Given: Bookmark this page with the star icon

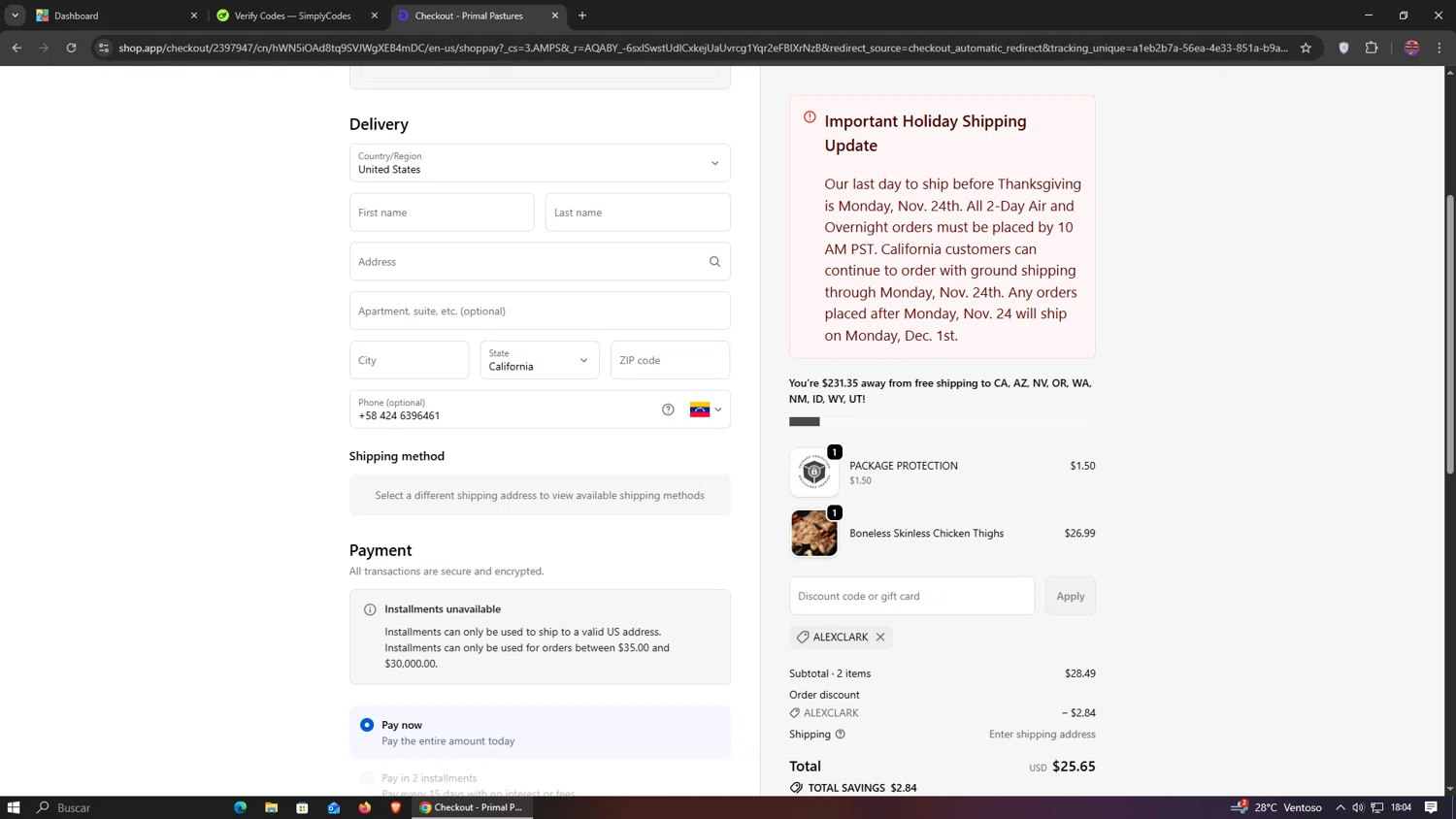Looking at the screenshot, I should 1306,48.
